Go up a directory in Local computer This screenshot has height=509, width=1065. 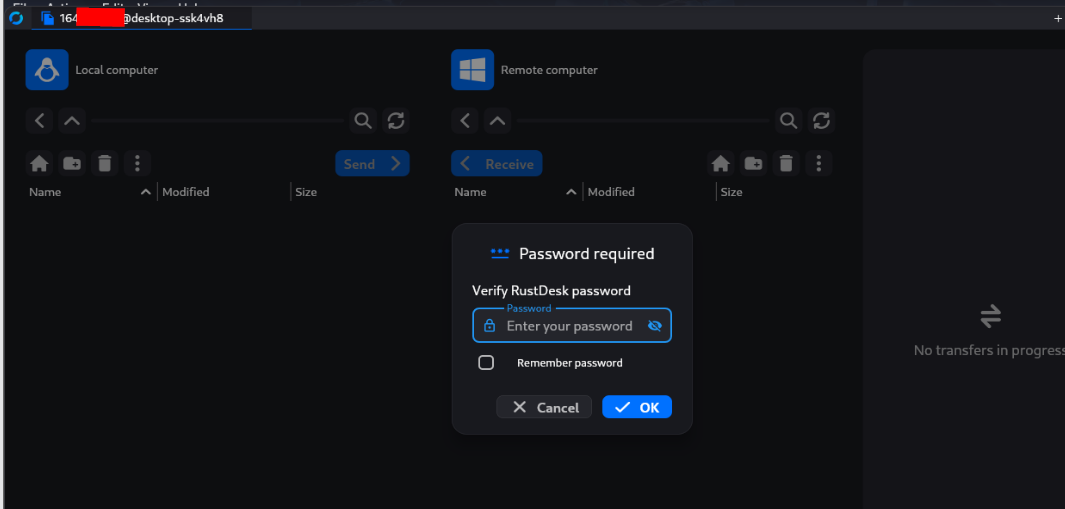pos(72,121)
